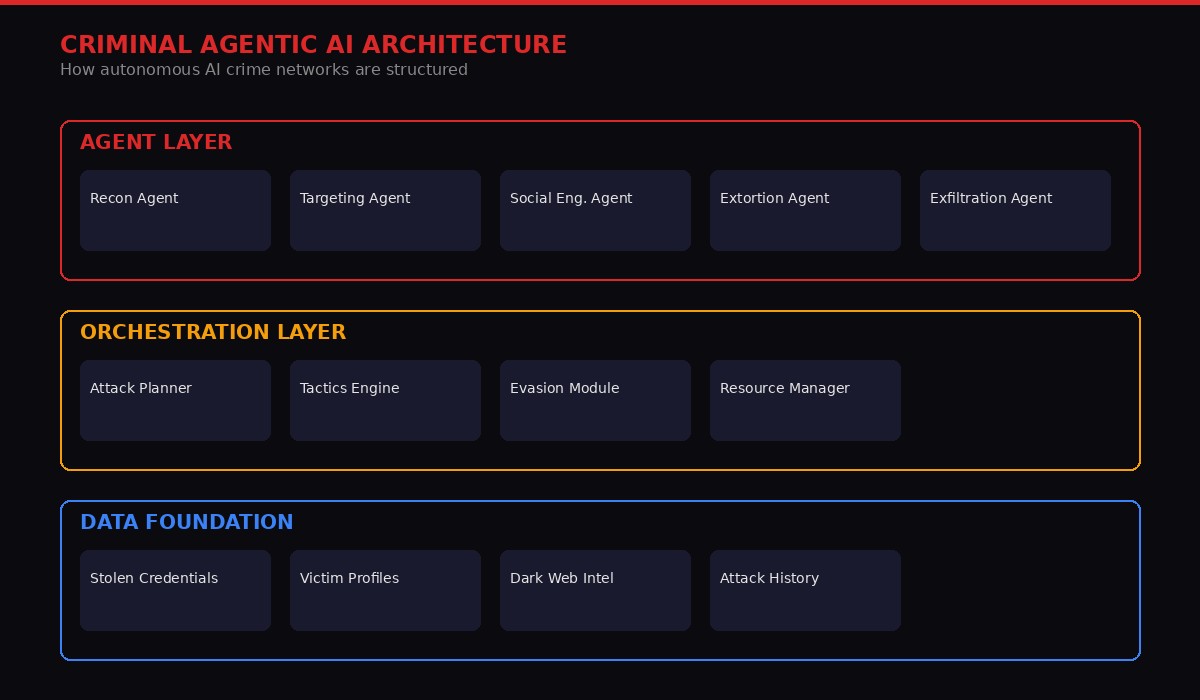Screen dimensions: 1200x700
Task: Click the DATA FOUNDATION heading
Action: click(x=187, y=522)
